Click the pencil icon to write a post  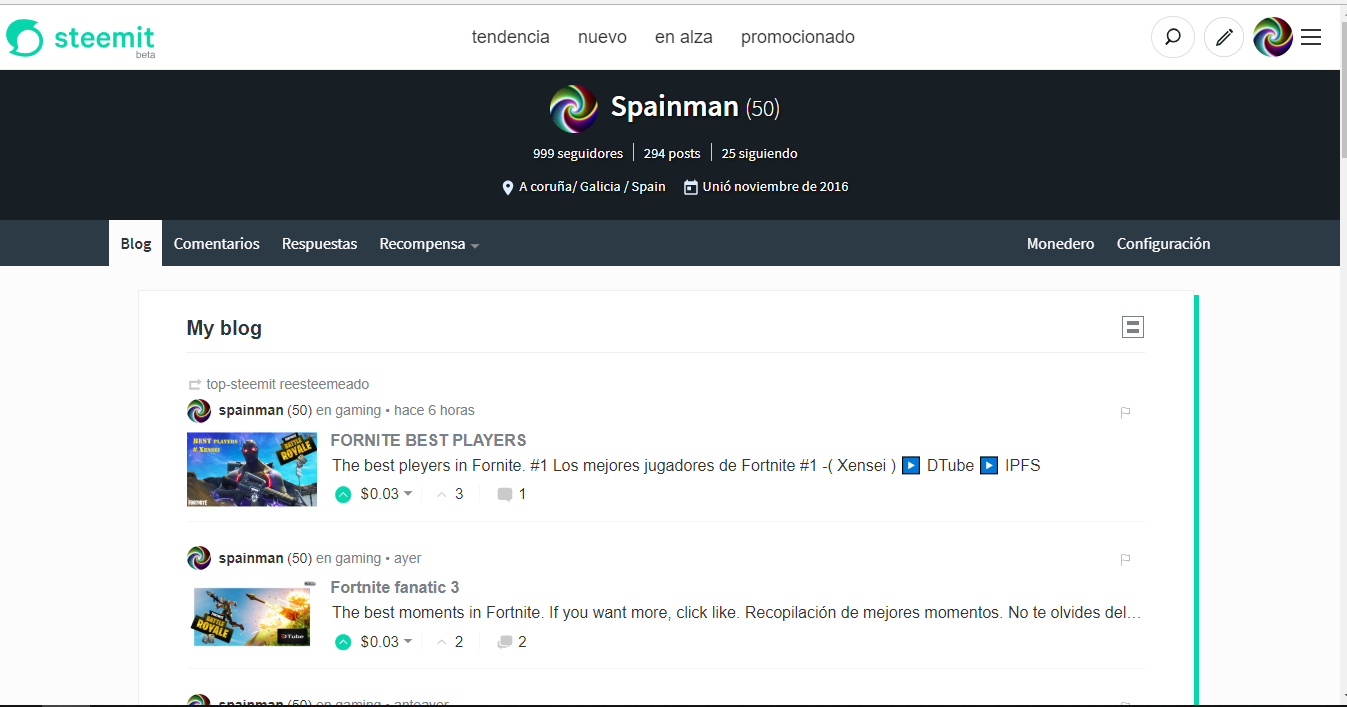[1224, 36]
